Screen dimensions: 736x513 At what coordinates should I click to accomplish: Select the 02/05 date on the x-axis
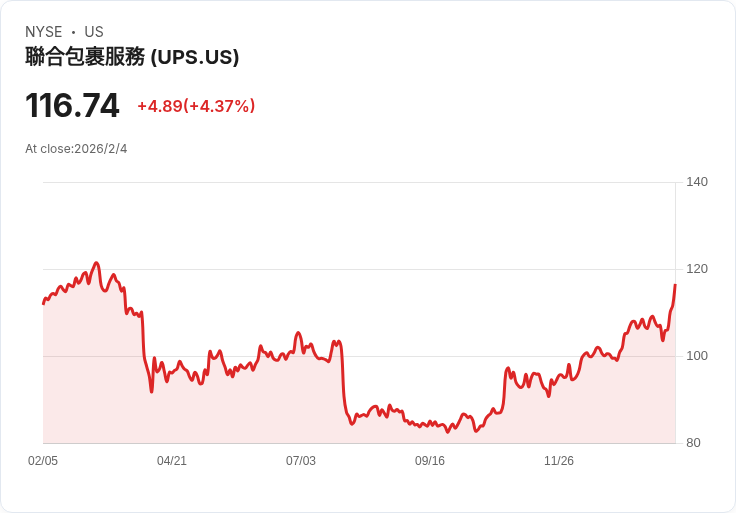[x=43, y=461]
